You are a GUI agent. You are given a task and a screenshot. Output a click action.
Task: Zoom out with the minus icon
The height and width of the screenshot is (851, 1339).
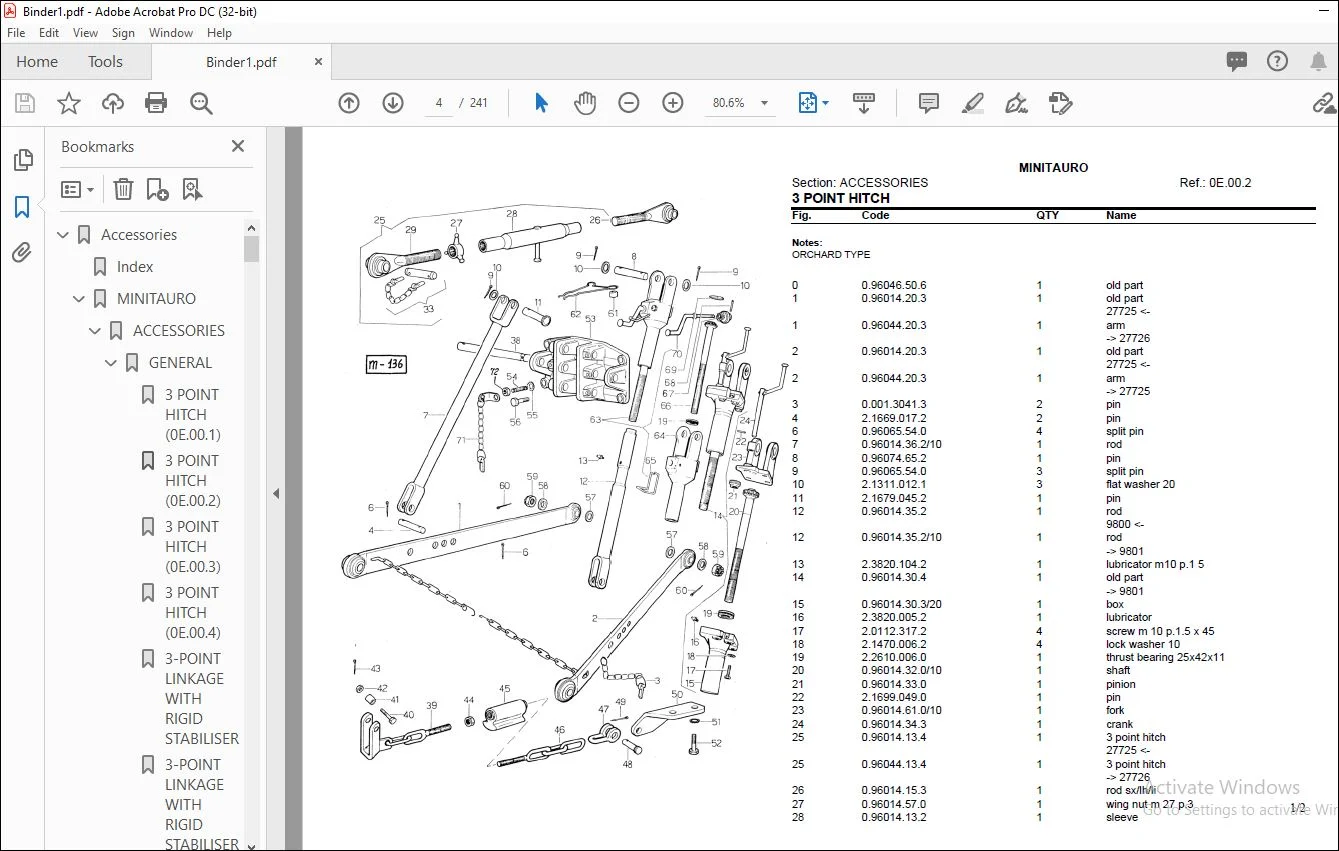(x=629, y=103)
